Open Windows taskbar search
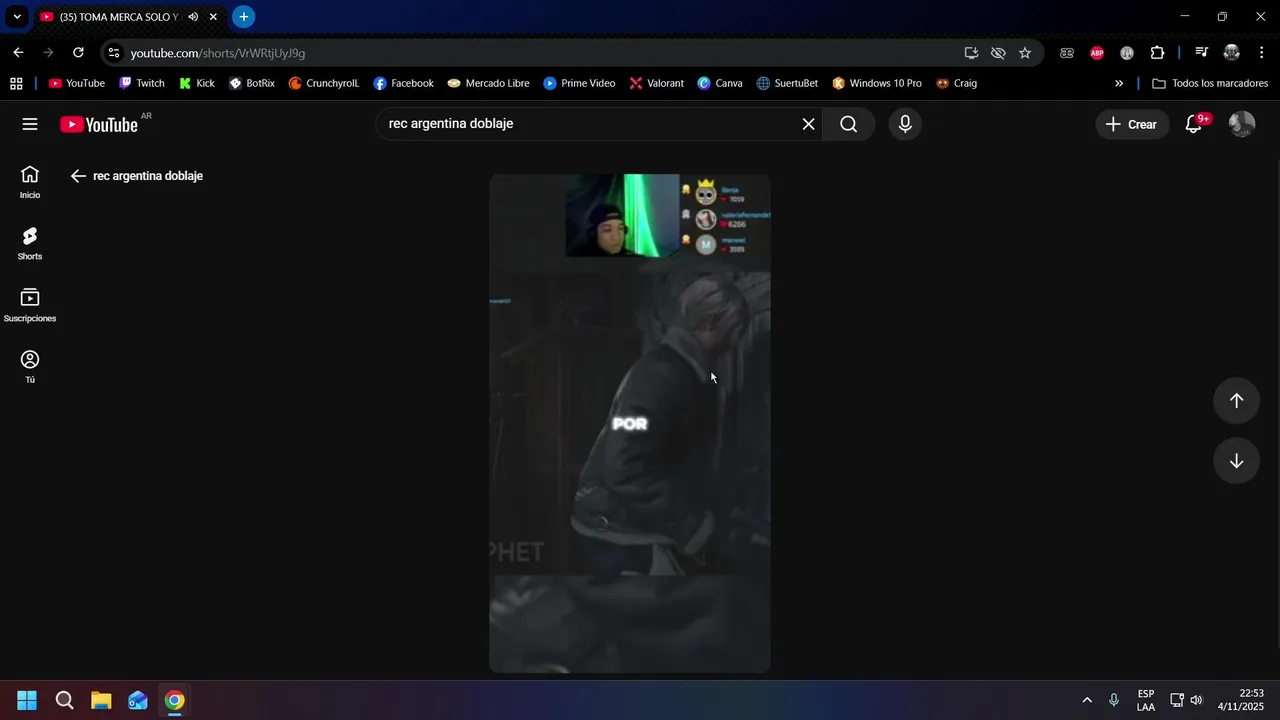 click(x=64, y=700)
